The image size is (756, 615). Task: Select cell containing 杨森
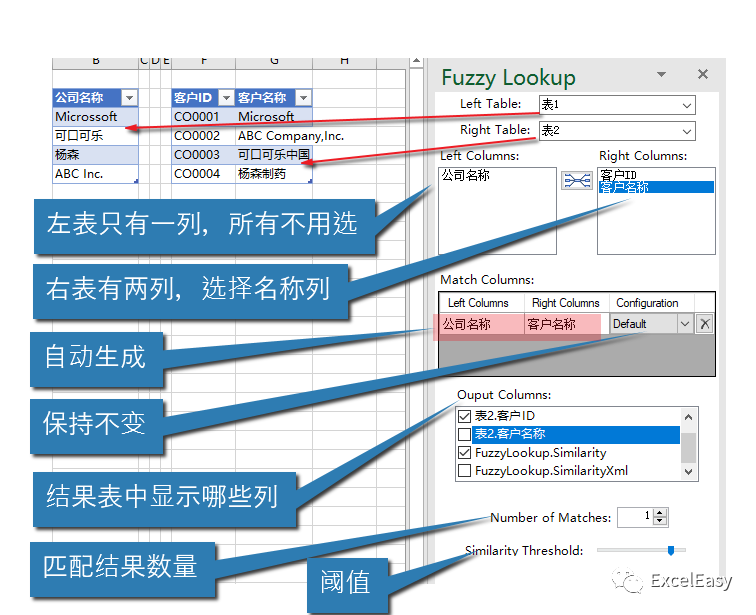(95, 155)
